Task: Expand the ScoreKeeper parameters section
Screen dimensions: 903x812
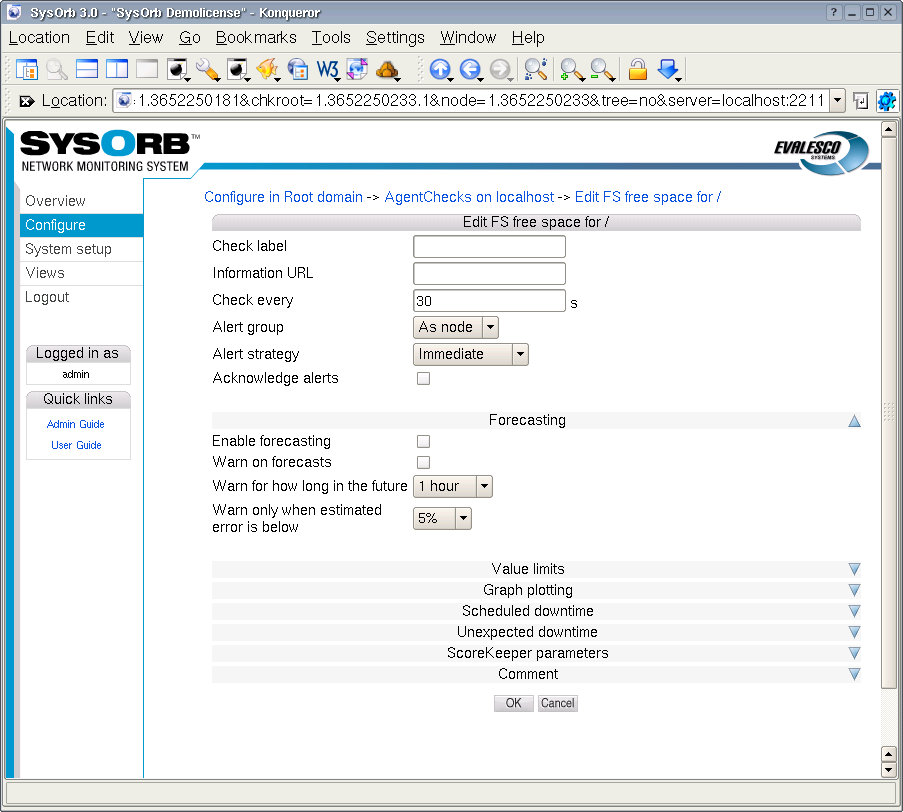Action: click(855, 653)
